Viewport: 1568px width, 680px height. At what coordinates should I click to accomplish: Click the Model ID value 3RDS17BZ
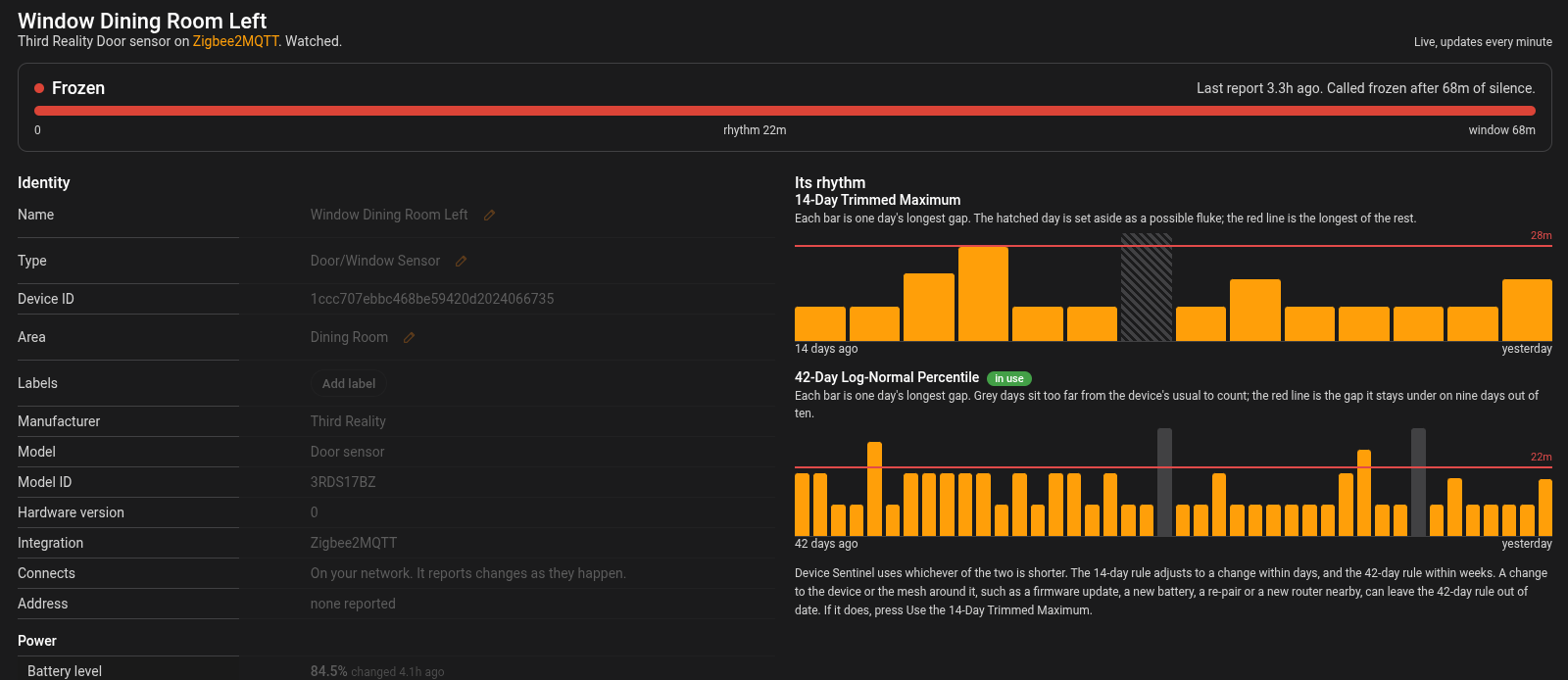(343, 482)
